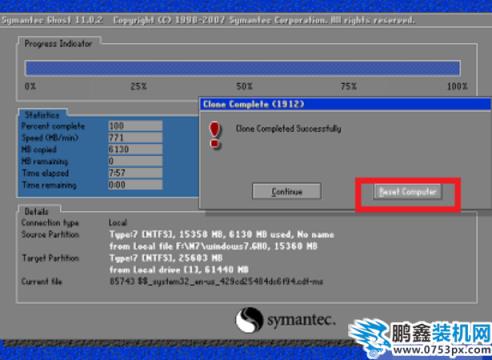Click the 'Details' panel label
The image size is (492, 360).
(36, 211)
